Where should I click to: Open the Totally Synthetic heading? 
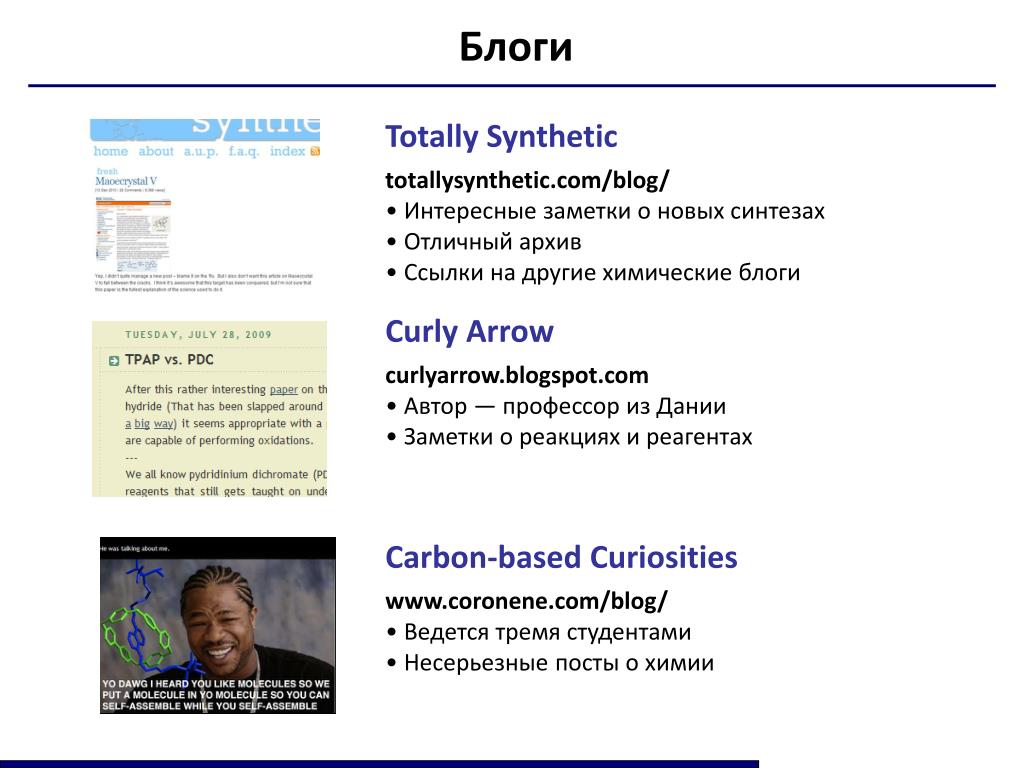click(501, 136)
